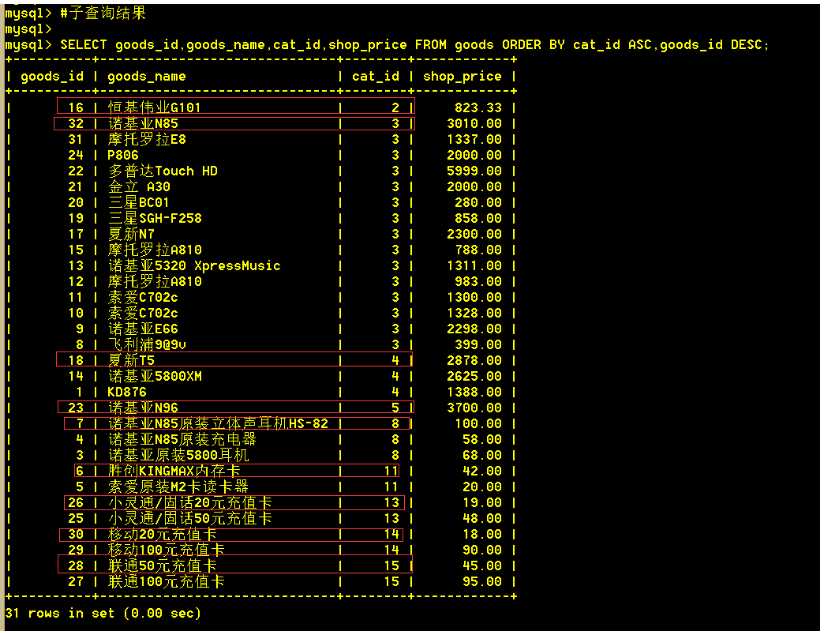Click the price 19.00

pyautogui.click(x=482, y=503)
